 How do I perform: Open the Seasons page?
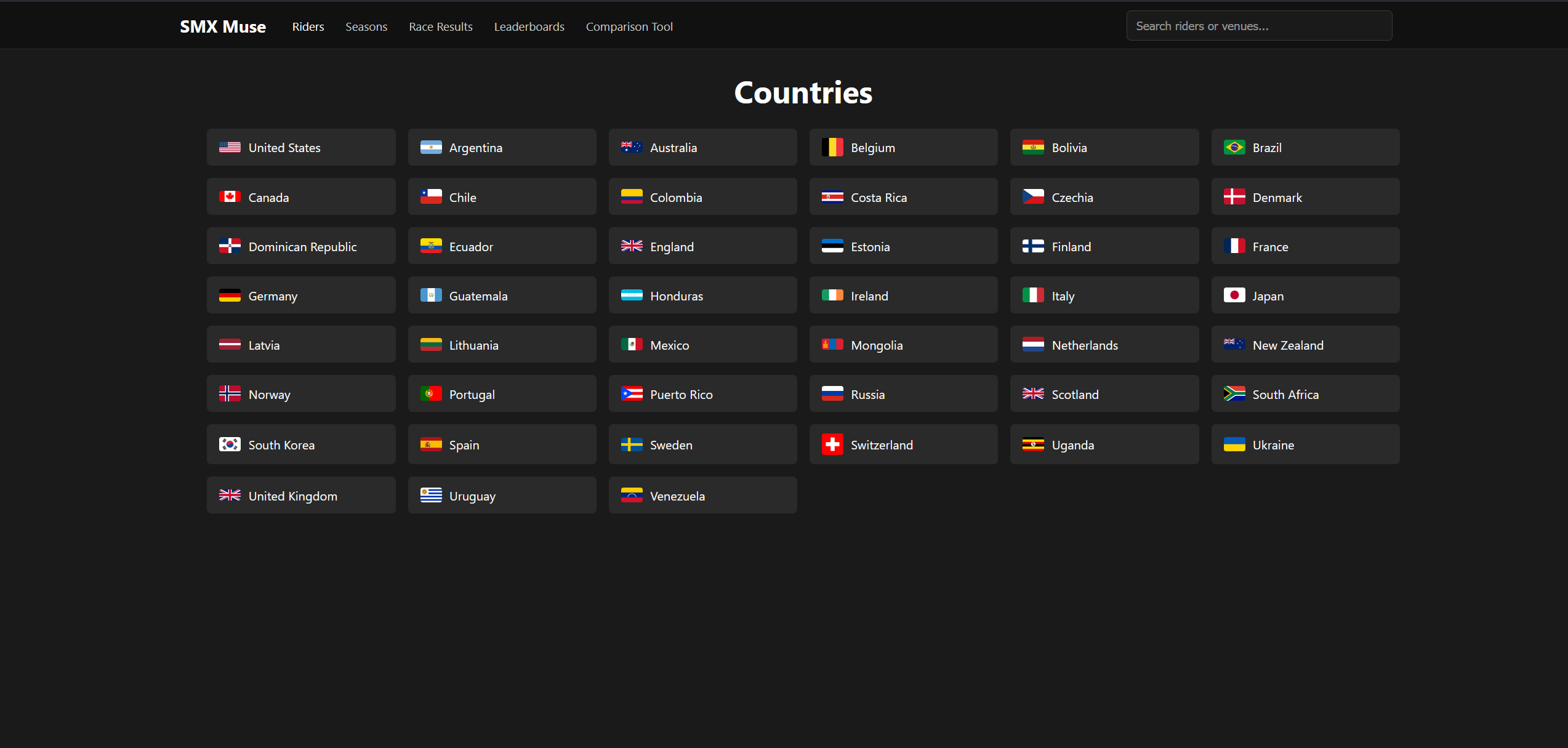click(366, 26)
